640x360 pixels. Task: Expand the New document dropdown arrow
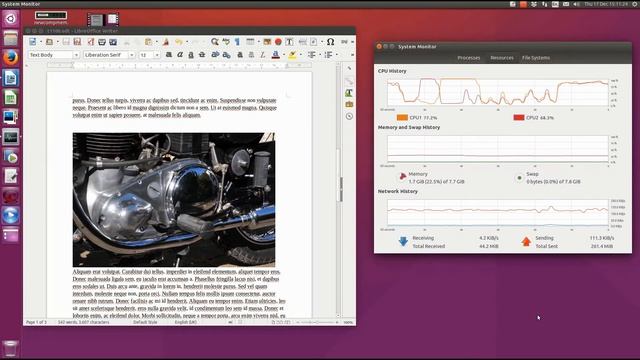pyautogui.click(x=40, y=42)
